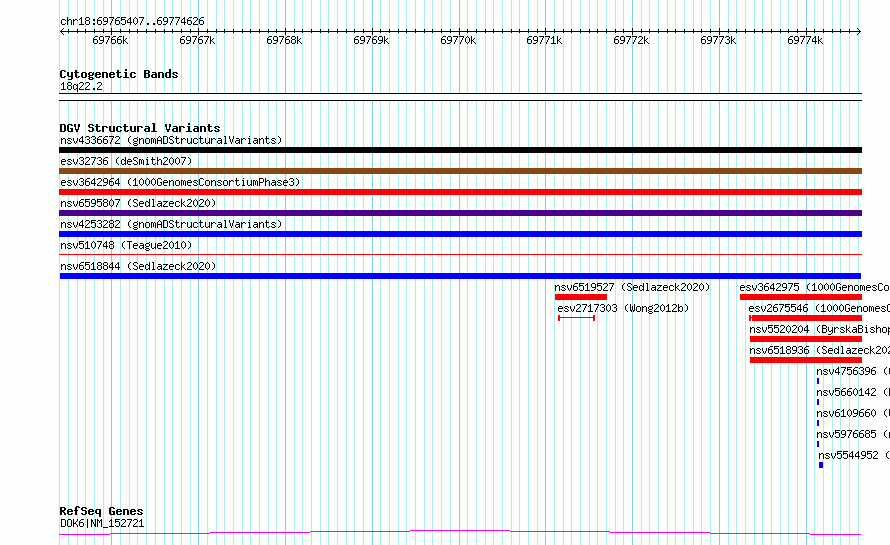The width and height of the screenshot is (890, 545).
Task: Click the Cytogenetic Bands track title
Action: [119, 74]
